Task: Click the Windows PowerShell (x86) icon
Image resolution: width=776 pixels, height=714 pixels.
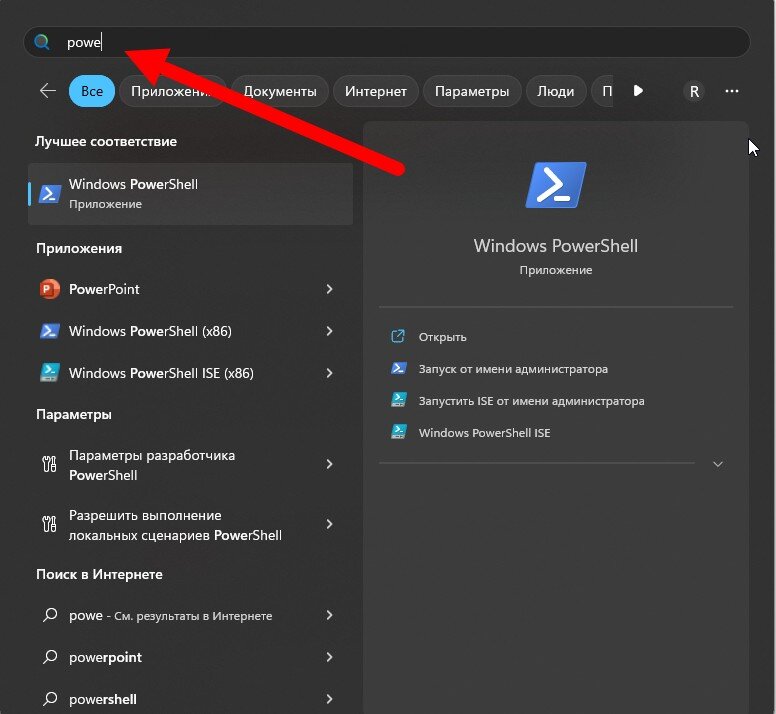Action: (x=49, y=331)
